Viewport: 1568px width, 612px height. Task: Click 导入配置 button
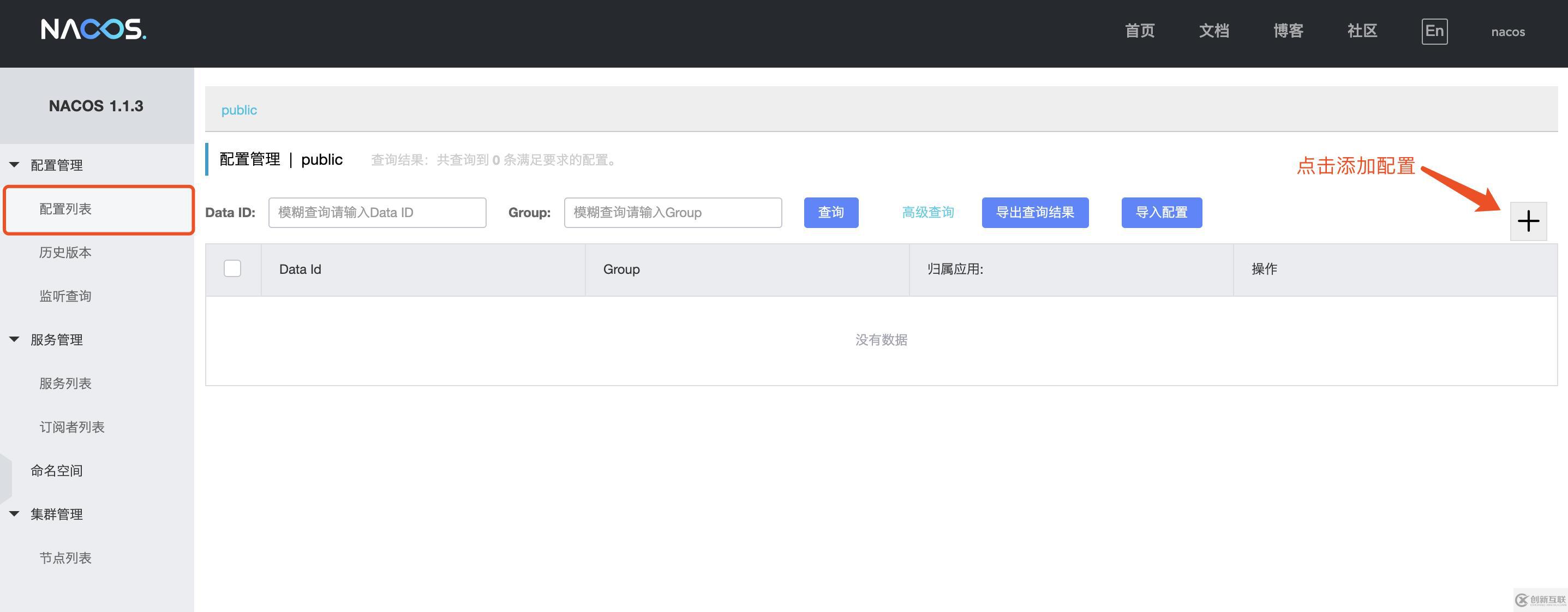1162,212
